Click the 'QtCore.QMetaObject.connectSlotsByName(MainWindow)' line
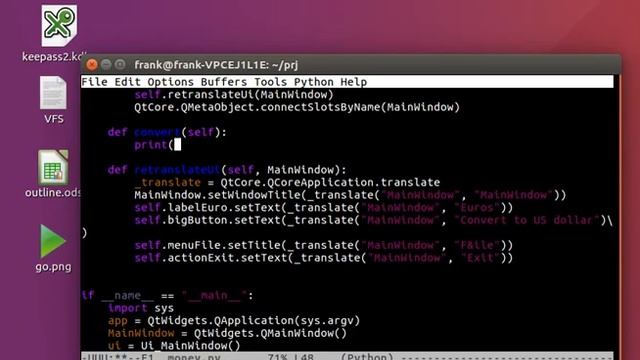The height and width of the screenshot is (360, 640). pos(297,107)
